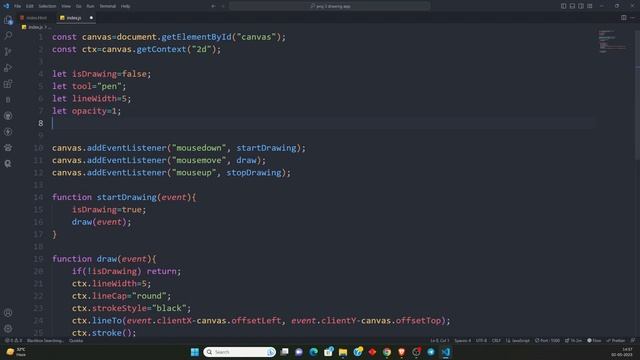The width and height of the screenshot is (640, 360).
Task: Go back with the navigation arrow
Action: [x=213, y=6]
